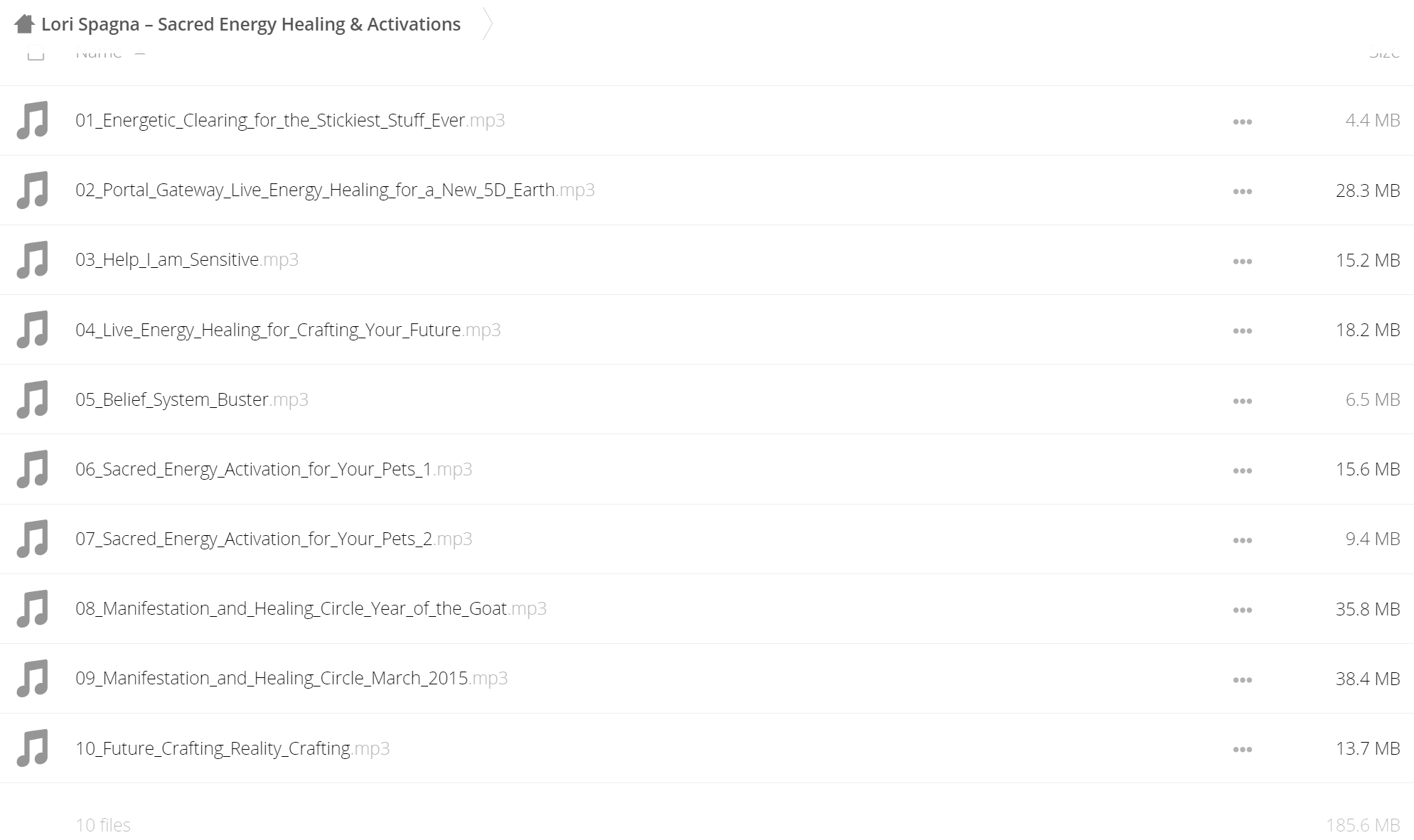Open more actions for 04_Live_Energy_Healing file
1414x840 pixels.
[1242, 330]
